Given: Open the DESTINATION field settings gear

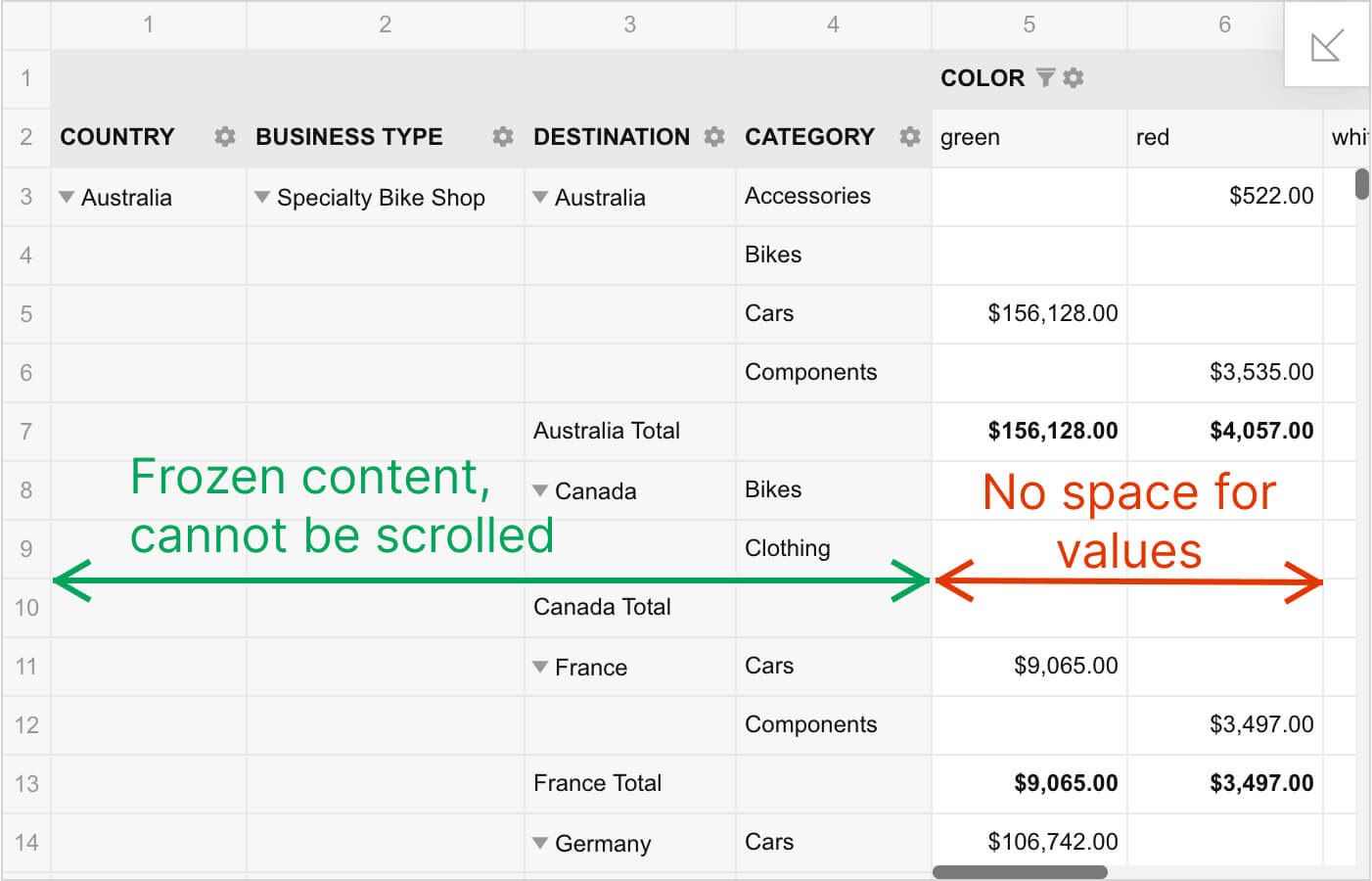Looking at the screenshot, I should (714, 137).
